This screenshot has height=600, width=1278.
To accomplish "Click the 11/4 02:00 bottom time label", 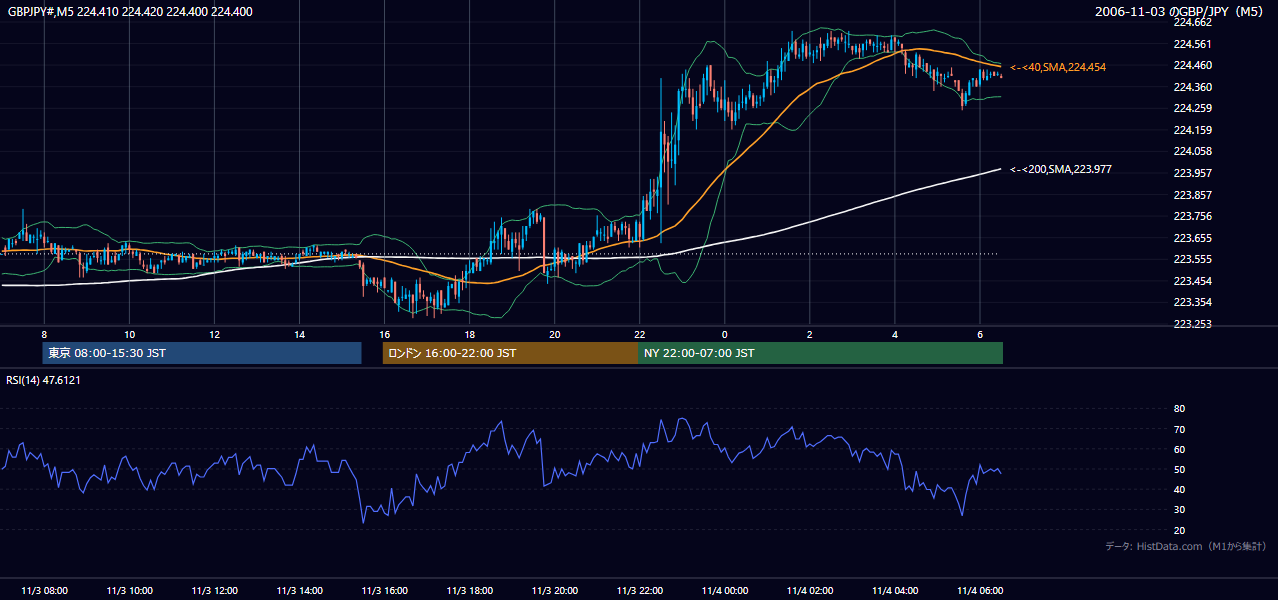I will (x=809, y=590).
